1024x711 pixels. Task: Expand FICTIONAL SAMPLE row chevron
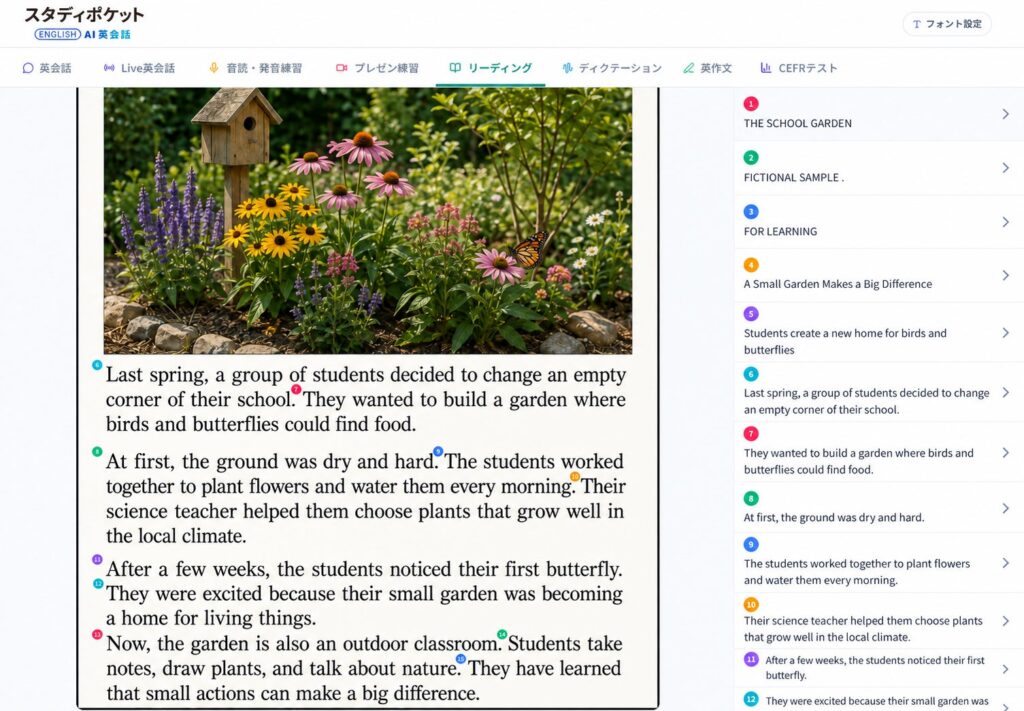[1006, 168]
